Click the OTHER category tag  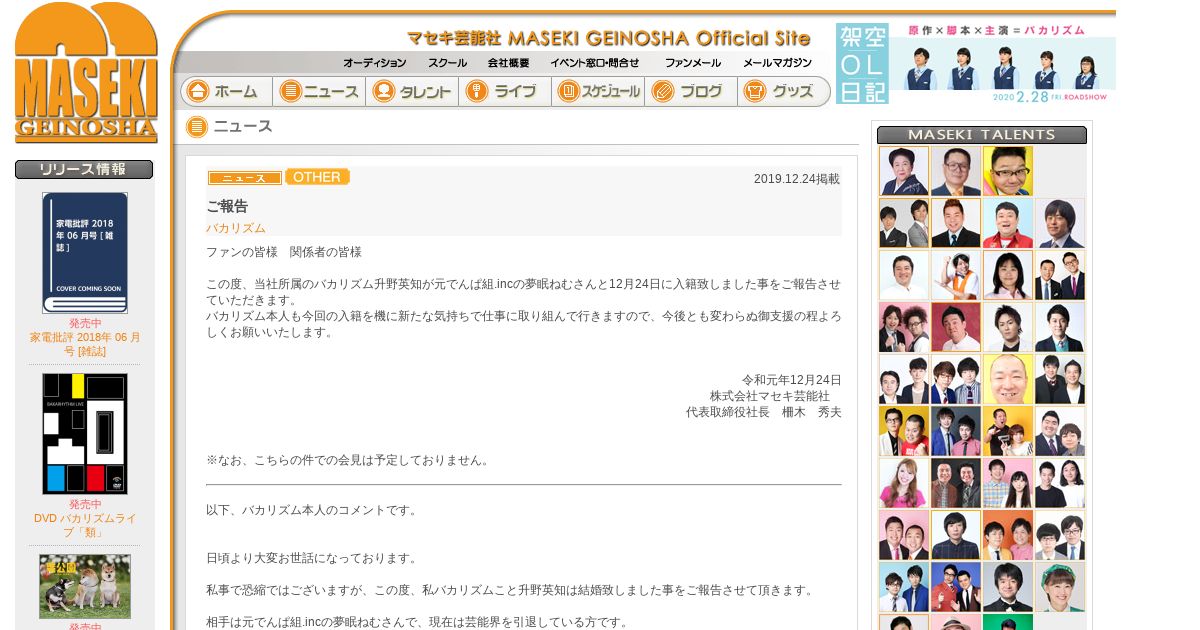pyautogui.click(x=317, y=177)
